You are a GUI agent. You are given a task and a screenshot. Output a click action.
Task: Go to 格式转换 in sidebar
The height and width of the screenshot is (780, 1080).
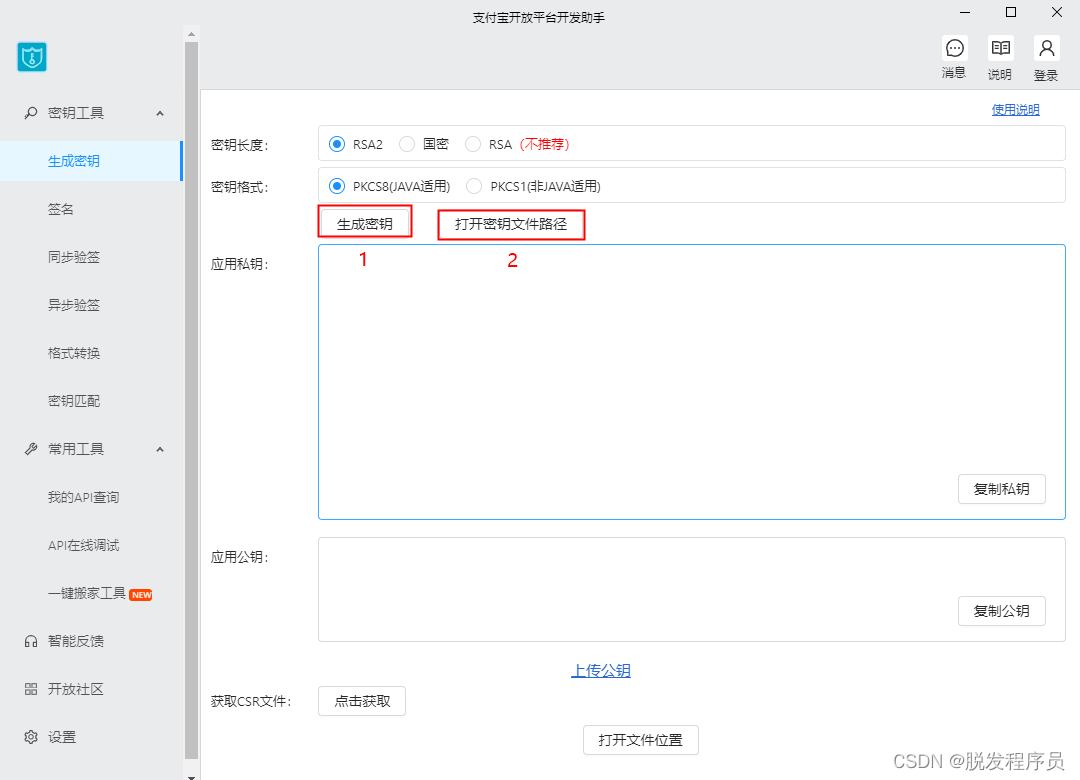coord(74,353)
